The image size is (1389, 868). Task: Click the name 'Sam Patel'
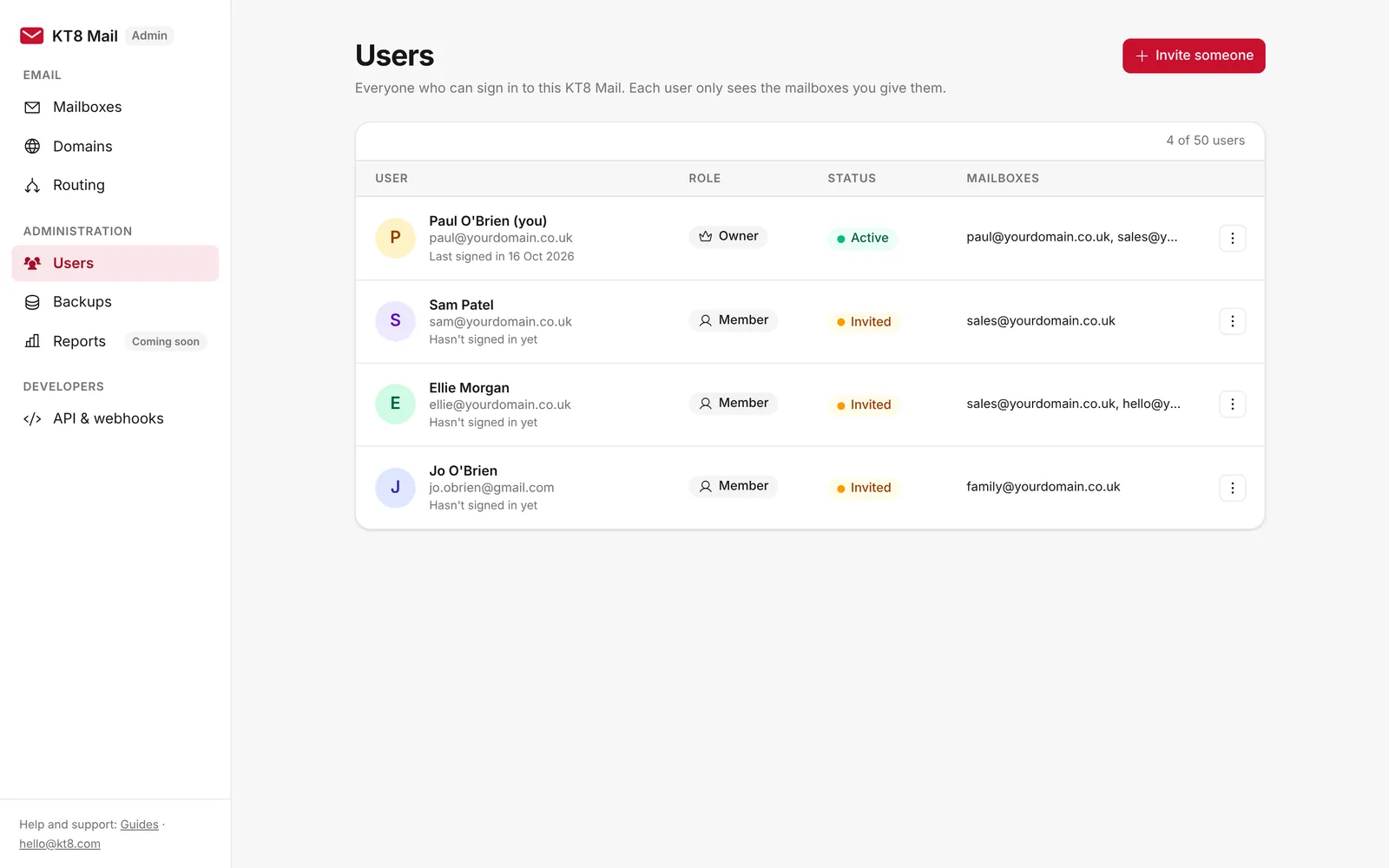click(461, 305)
